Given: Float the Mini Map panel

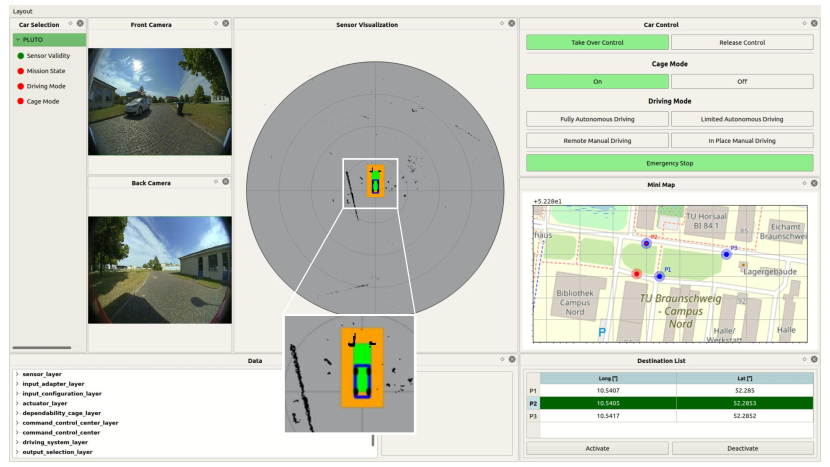Looking at the screenshot, I should coord(804,183).
